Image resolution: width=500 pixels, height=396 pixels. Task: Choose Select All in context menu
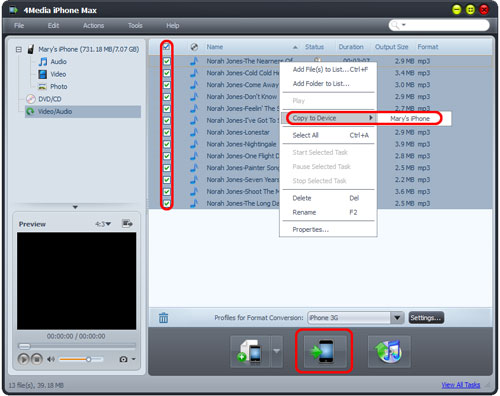(330, 135)
